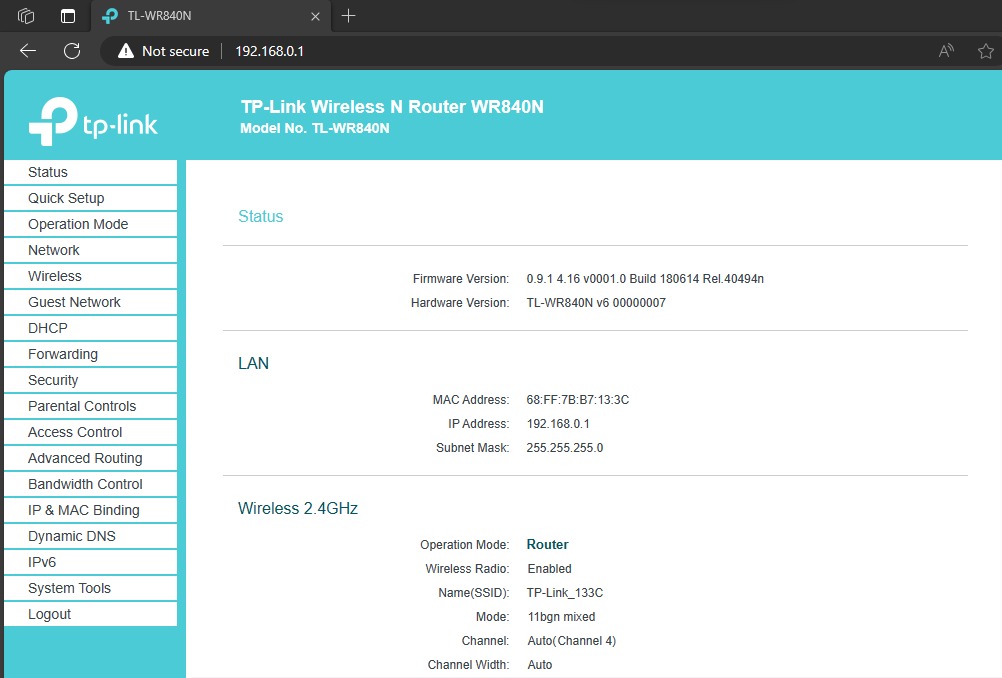Click the browser back arrow
The width and height of the screenshot is (1002, 678).
(x=27, y=51)
